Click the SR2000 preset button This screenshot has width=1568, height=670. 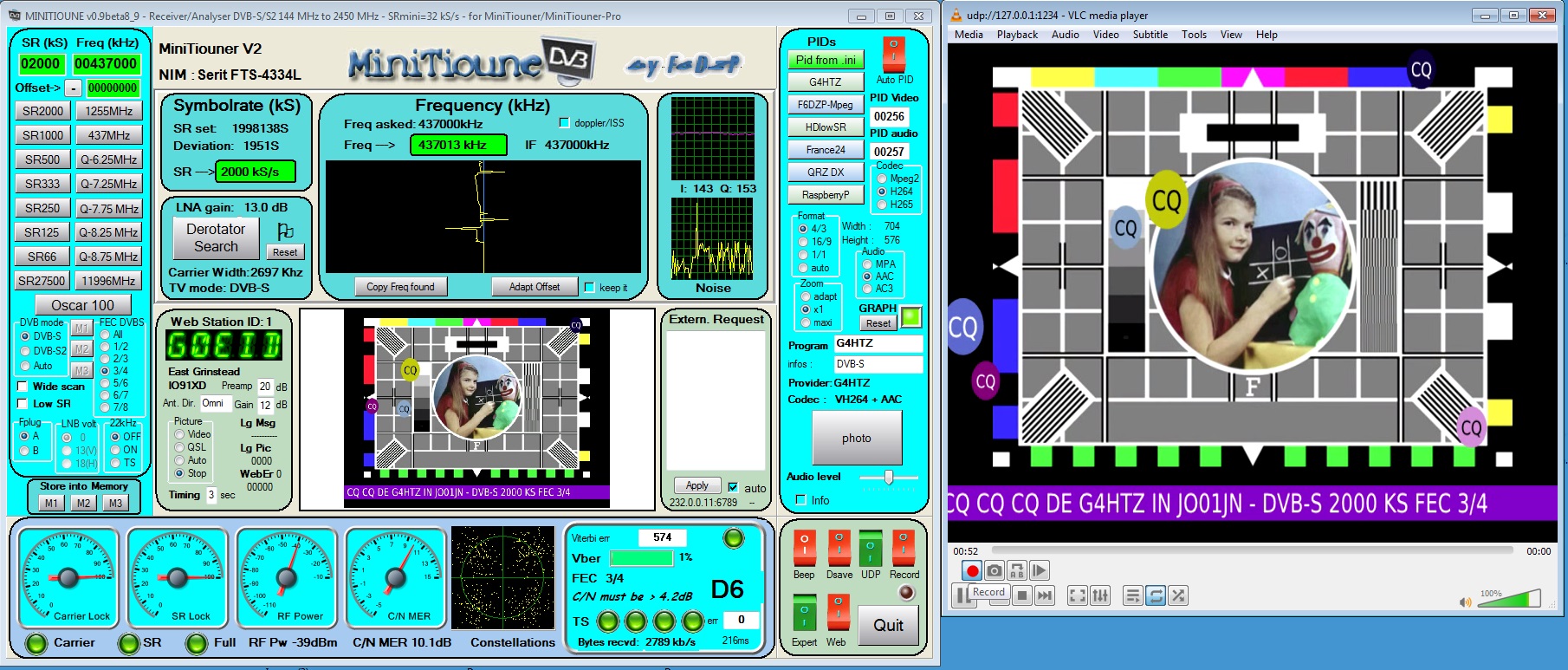point(42,111)
